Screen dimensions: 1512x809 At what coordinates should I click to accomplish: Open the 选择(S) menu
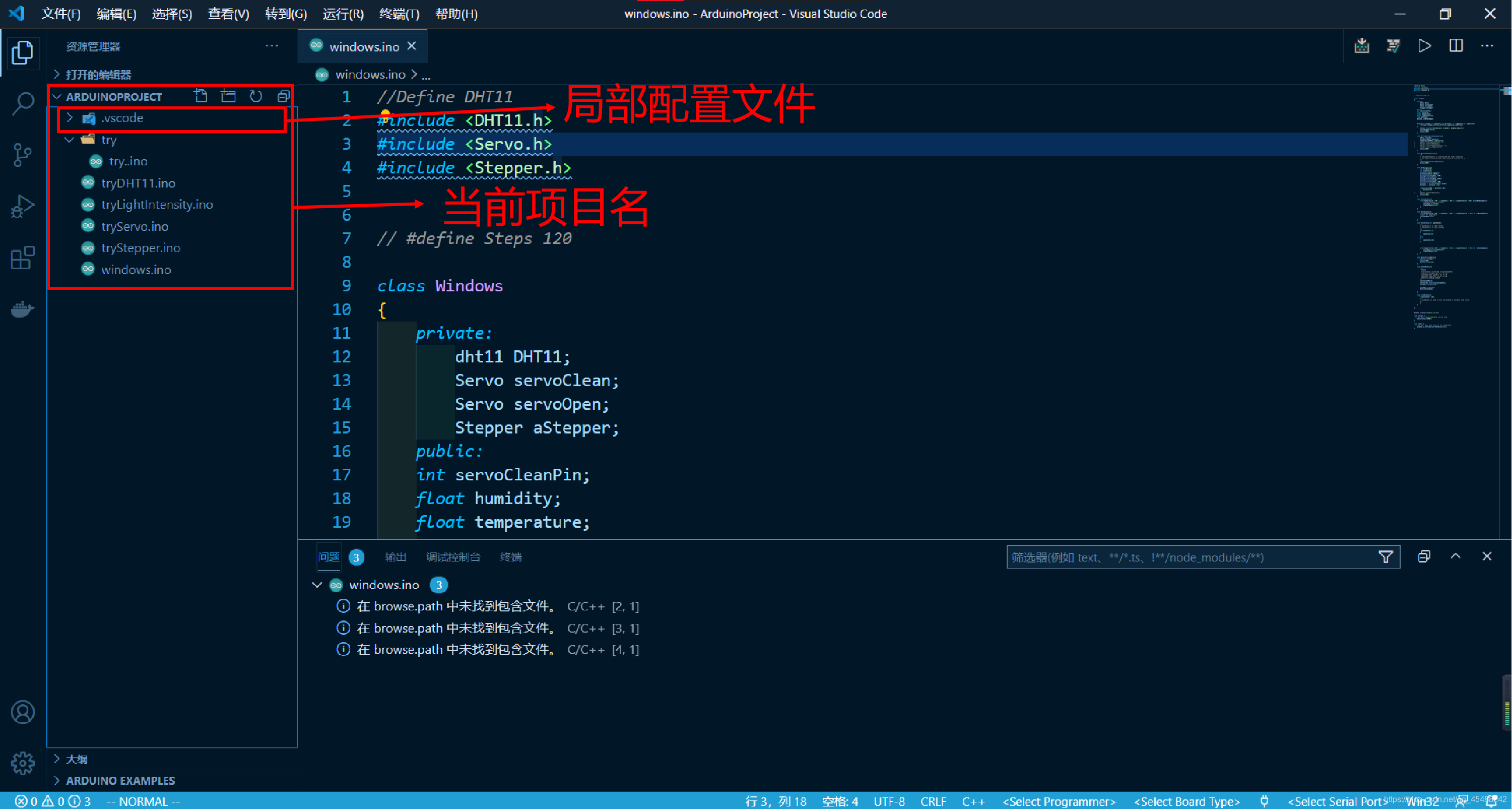pos(172,14)
